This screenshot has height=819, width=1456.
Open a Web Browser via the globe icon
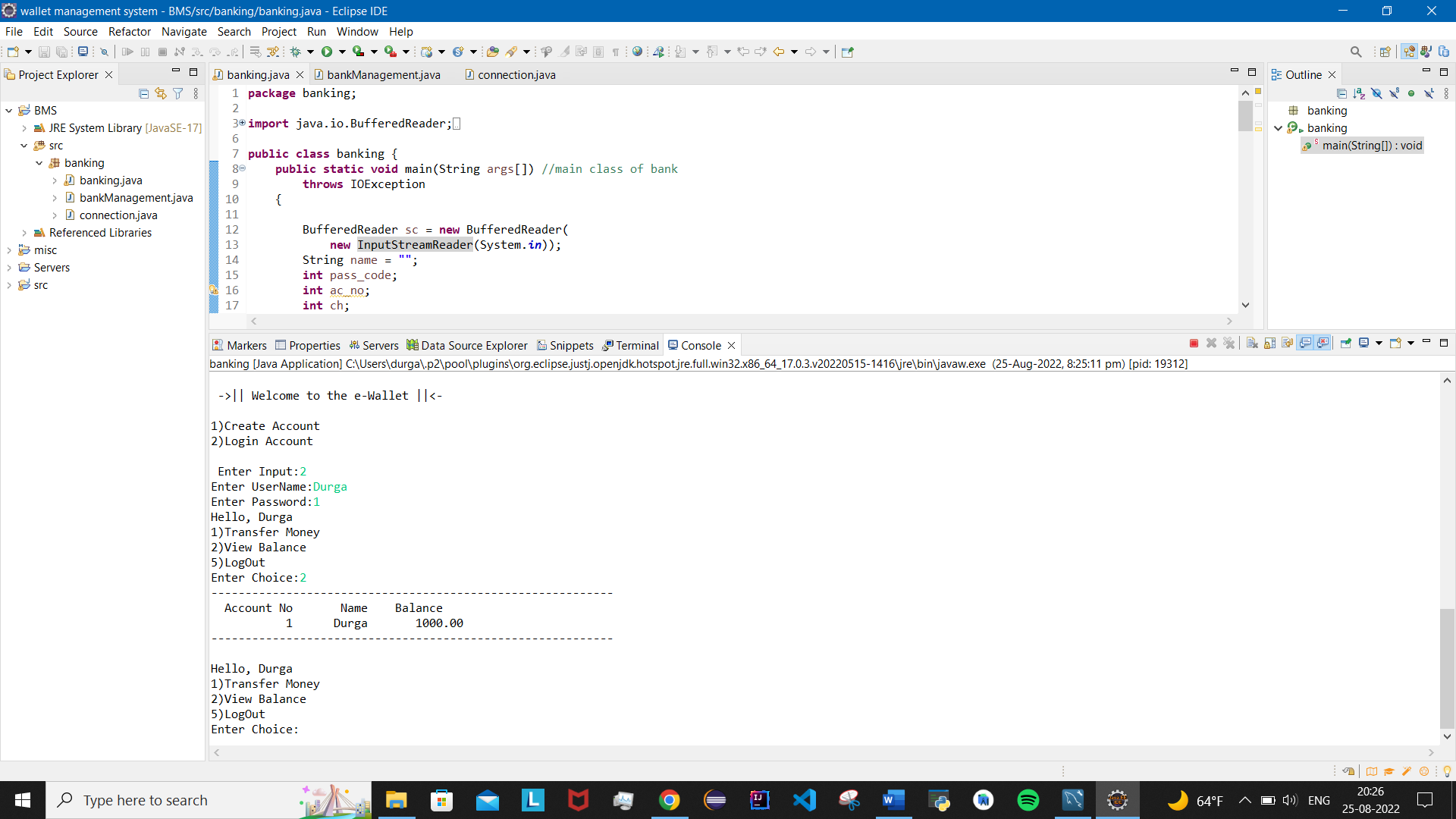coord(638,52)
